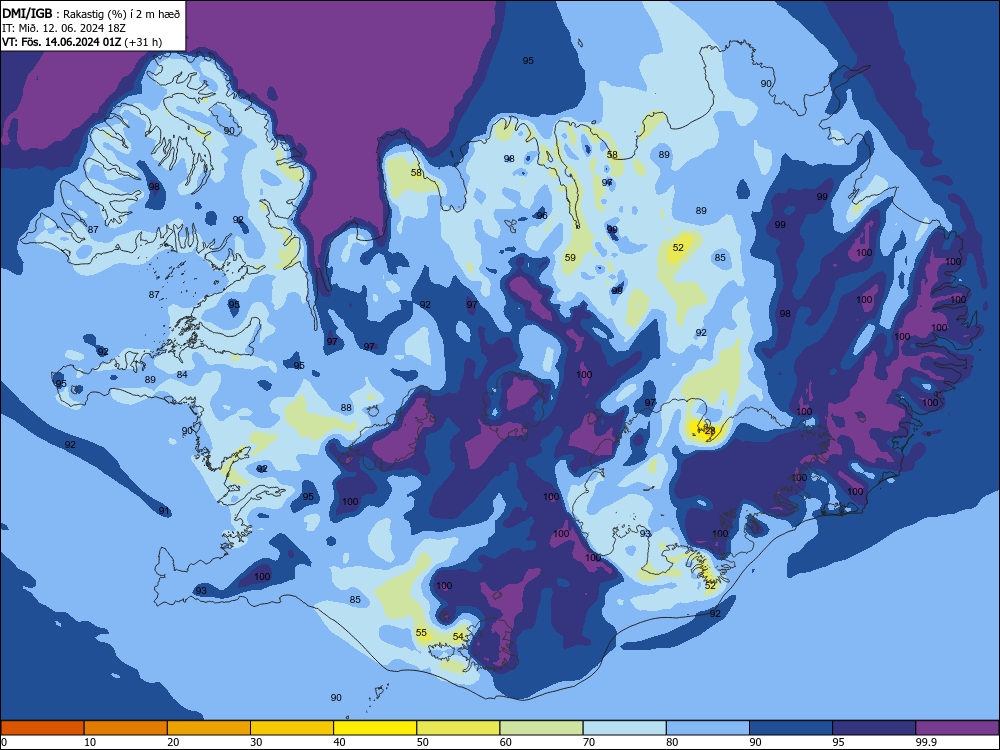
Task: Click the '20' legend tick label
Action: (x=173, y=742)
